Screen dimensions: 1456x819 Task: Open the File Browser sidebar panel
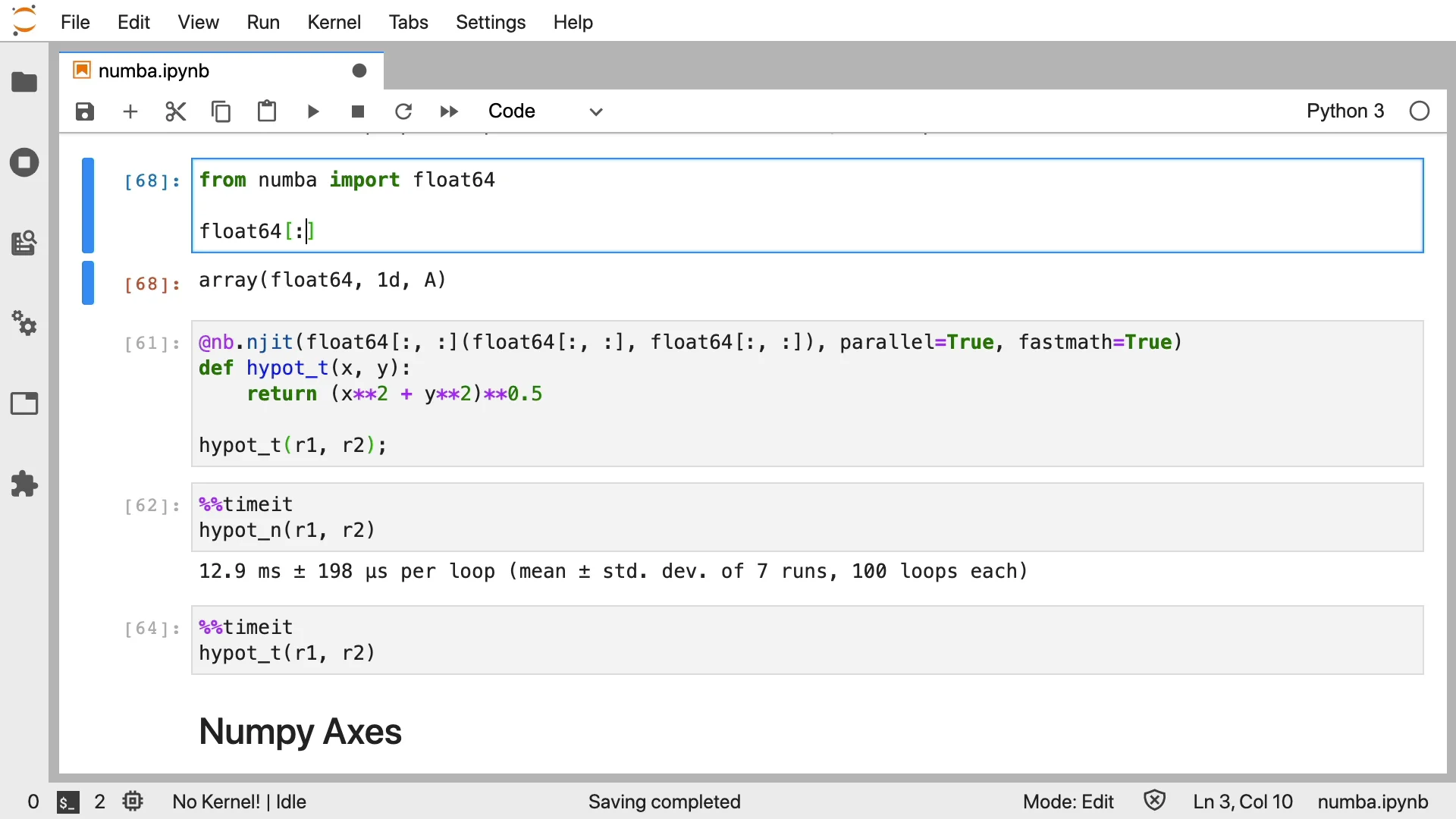pyautogui.click(x=24, y=82)
